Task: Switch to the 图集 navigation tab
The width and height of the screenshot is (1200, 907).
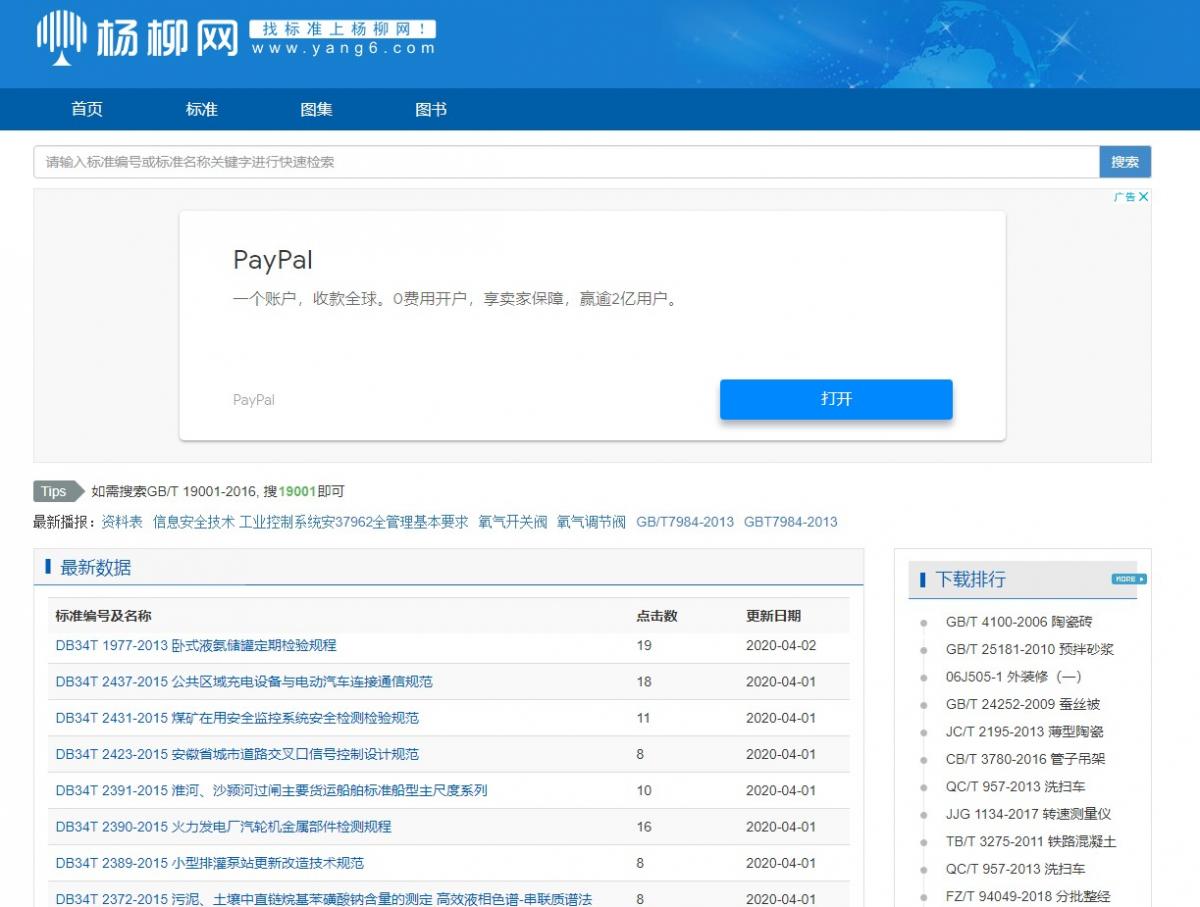Action: pyautogui.click(x=316, y=110)
